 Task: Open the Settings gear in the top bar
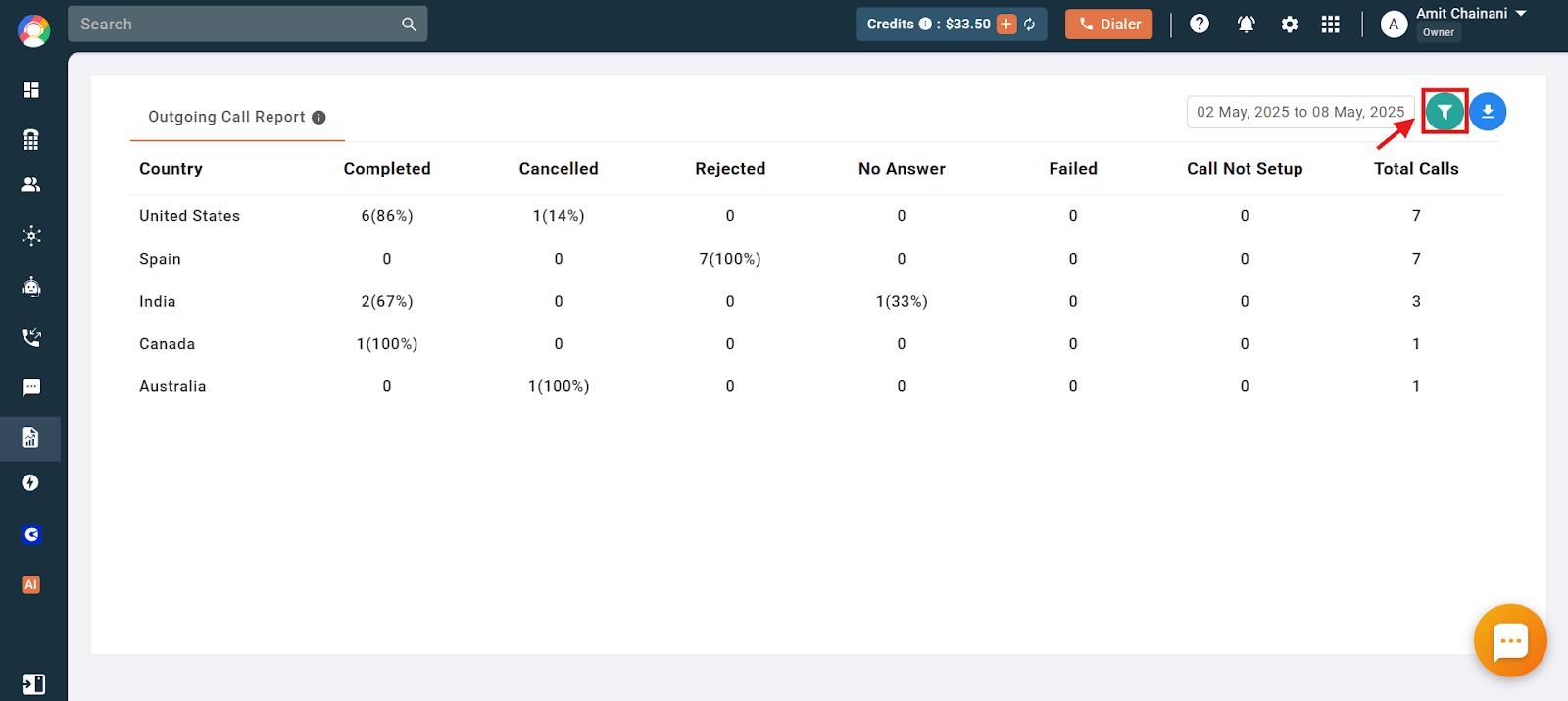pos(1290,25)
